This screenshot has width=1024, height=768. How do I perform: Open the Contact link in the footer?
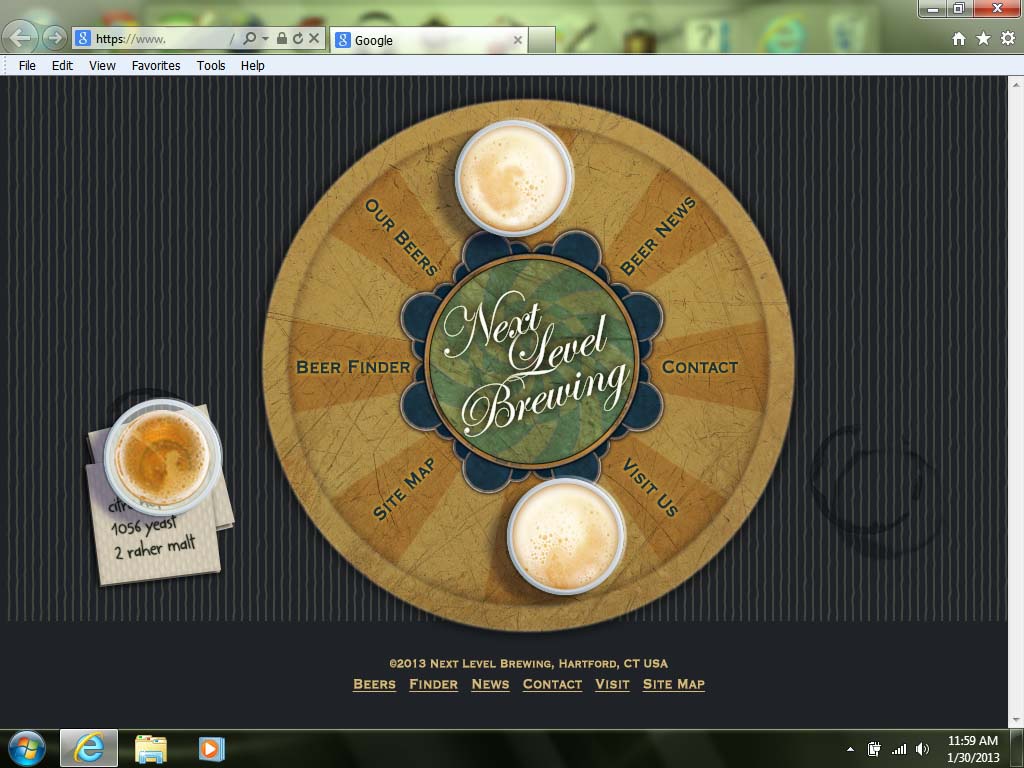coord(551,684)
